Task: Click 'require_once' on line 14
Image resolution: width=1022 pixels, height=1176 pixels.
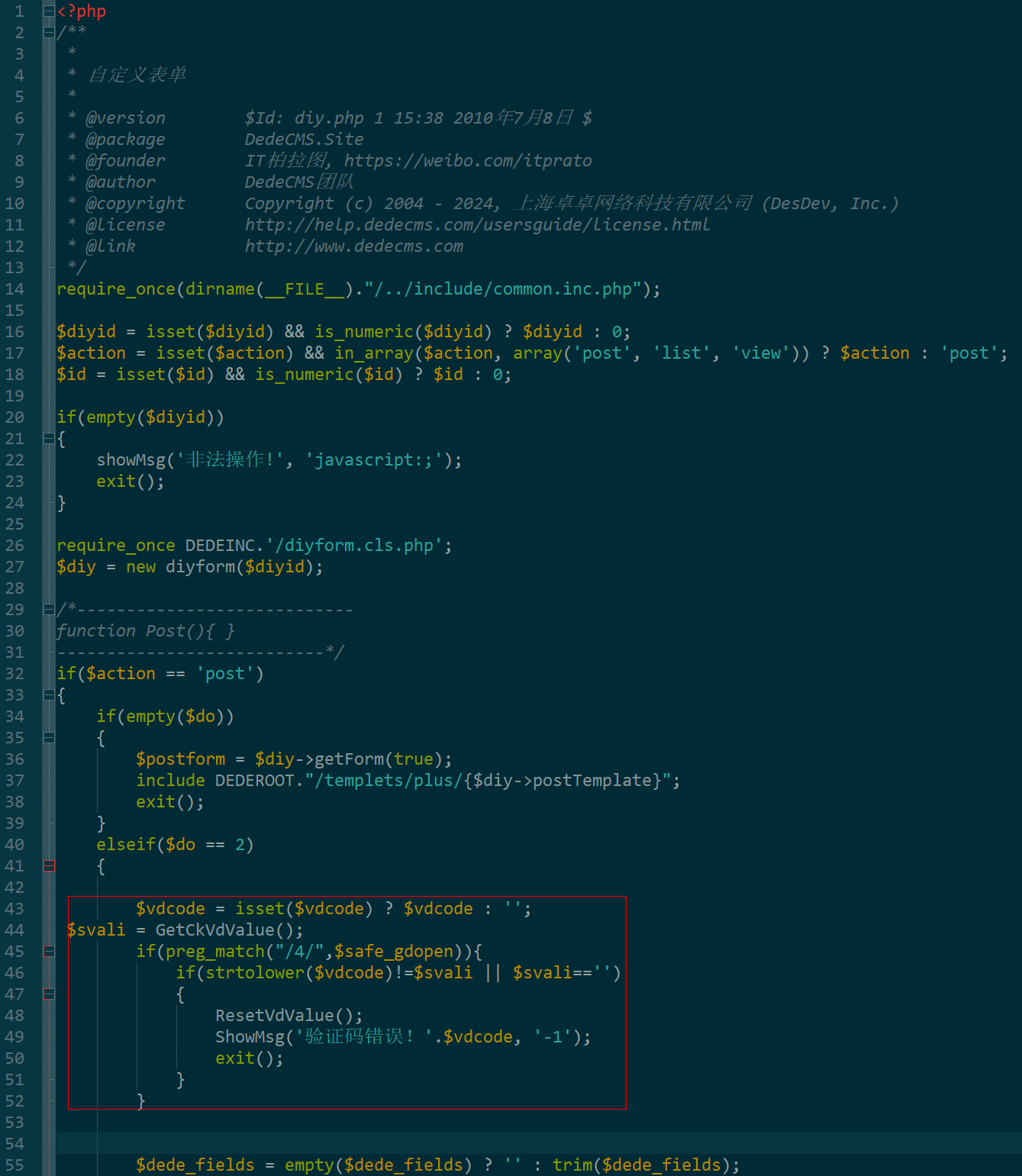Action: pos(116,289)
